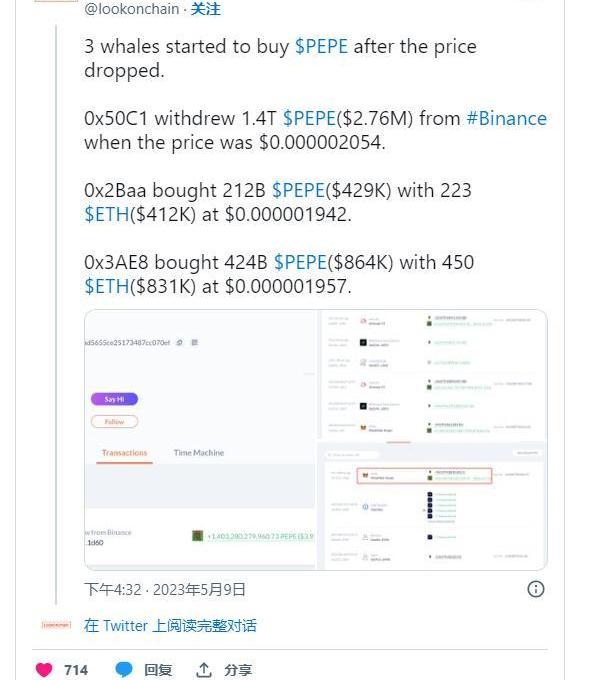Viewport: 593px width, 680px height.
Task: Open the tweet timestamp 下午4:32 2023年5月9日
Action: (x=165, y=589)
